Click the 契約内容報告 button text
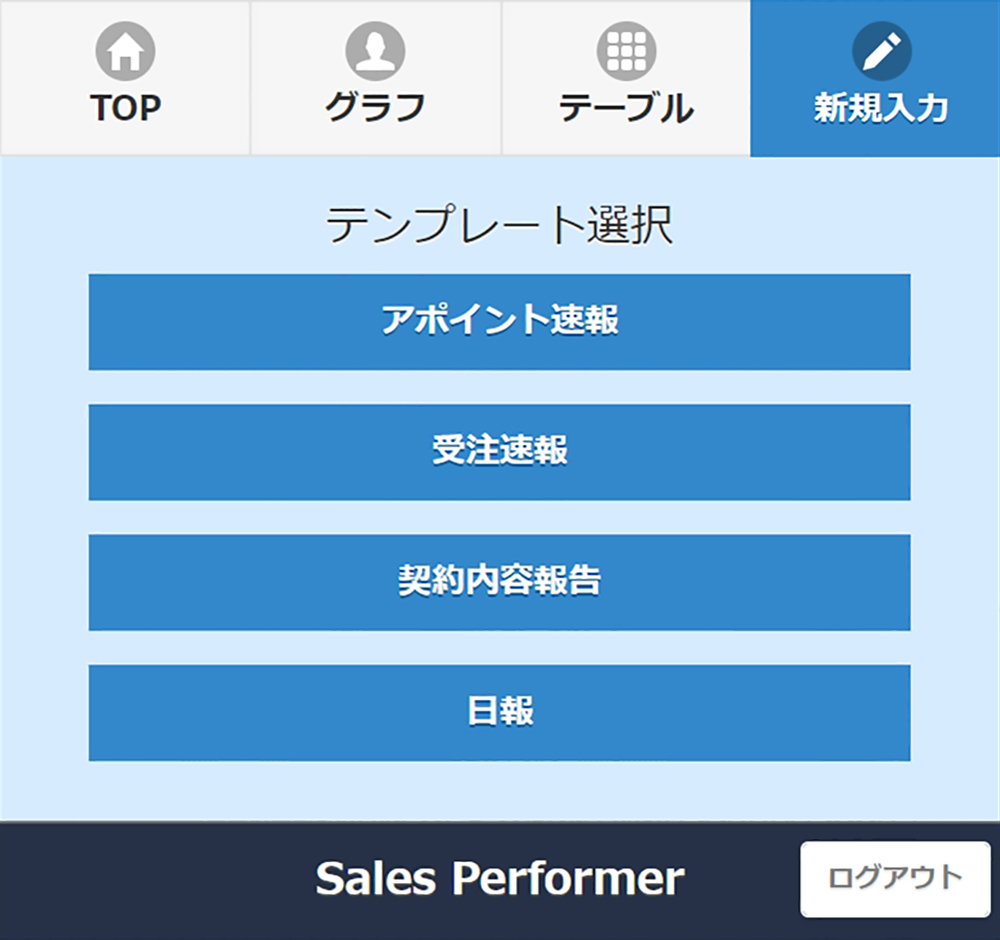1000x940 pixels. pos(499,581)
